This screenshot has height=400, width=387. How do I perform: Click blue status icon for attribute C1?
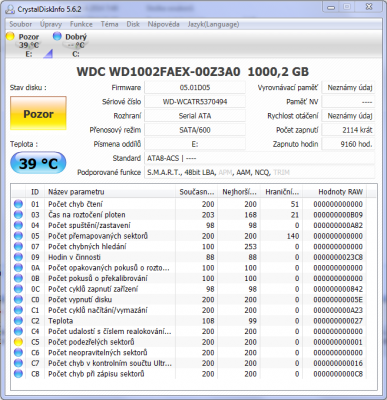[x=18, y=310]
